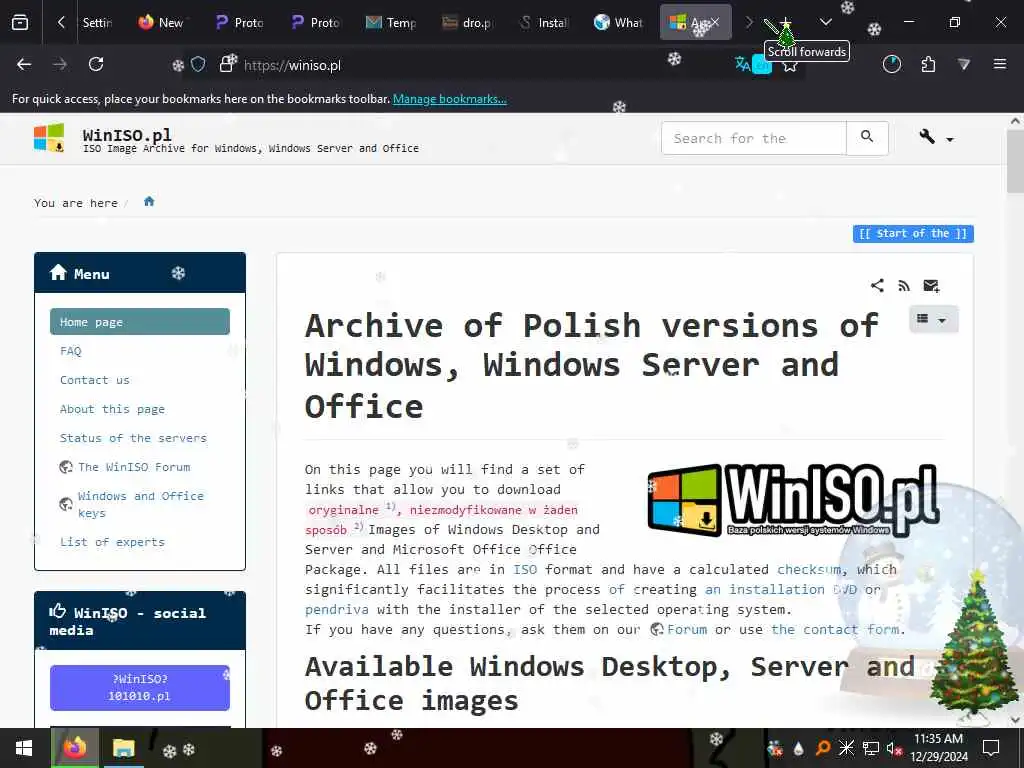This screenshot has height=768, width=1024.
Task: Follow the checksum link in the text
Action: coord(809,569)
